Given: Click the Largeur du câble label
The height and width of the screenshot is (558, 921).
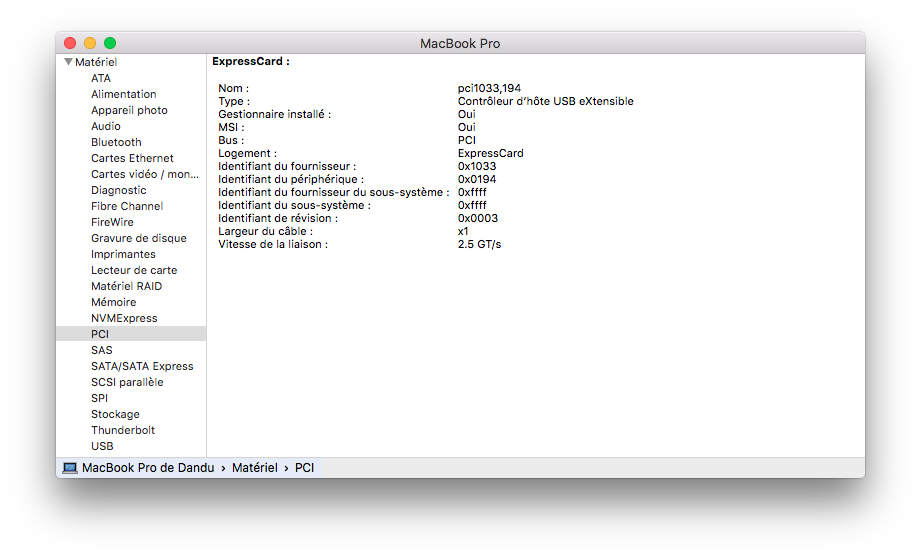Looking at the screenshot, I should pyautogui.click(x=265, y=231).
